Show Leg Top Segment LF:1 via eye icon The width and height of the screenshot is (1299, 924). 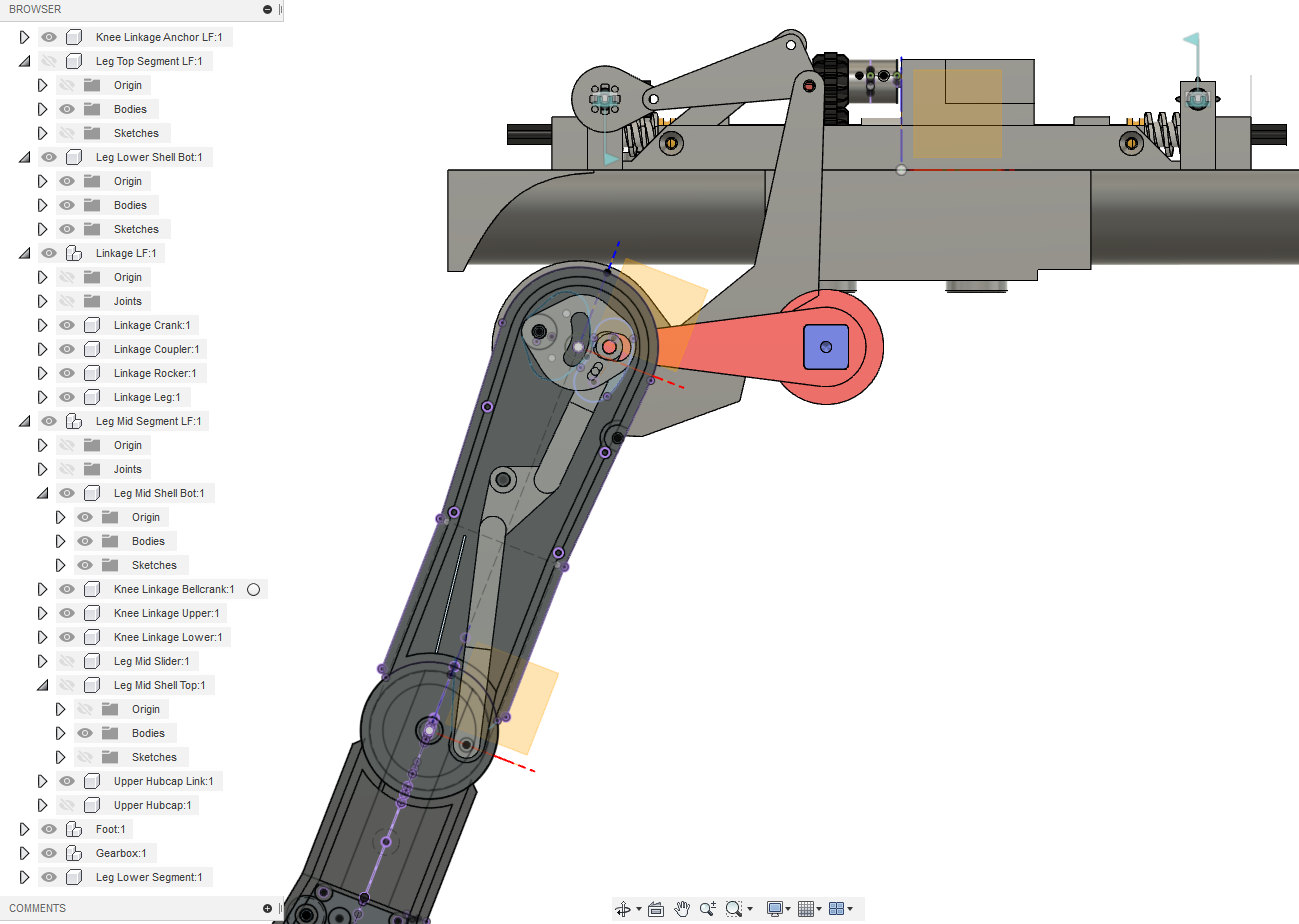(x=48, y=61)
